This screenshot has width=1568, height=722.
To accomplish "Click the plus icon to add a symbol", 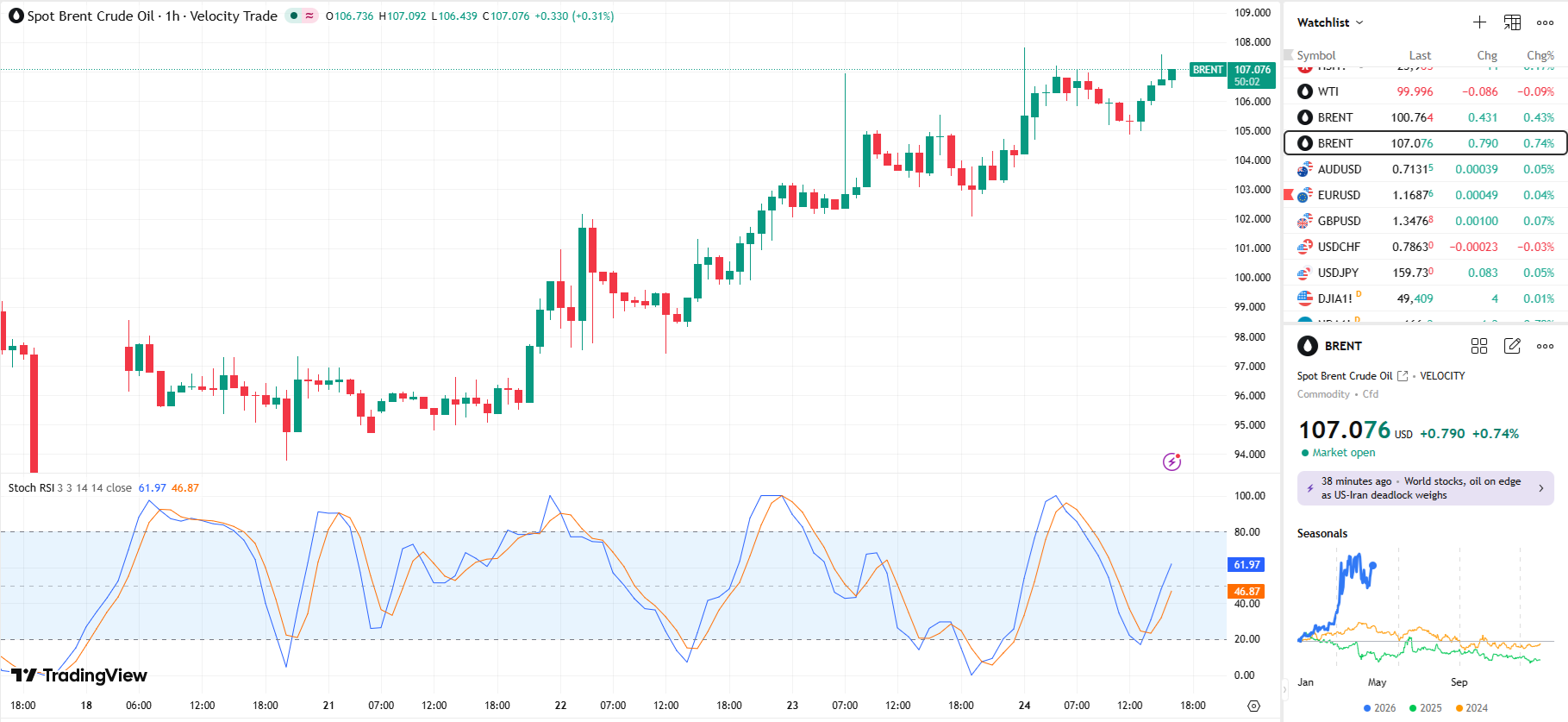I will click(1479, 22).
